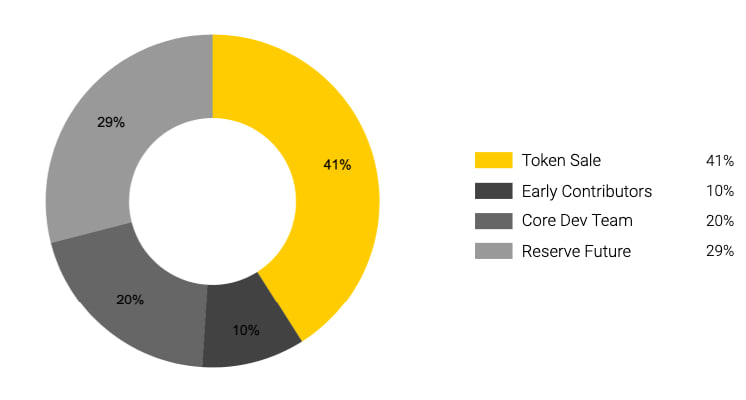
Task: Click the Early Contributors legend color swatch
Action: [x=492, y=191]
